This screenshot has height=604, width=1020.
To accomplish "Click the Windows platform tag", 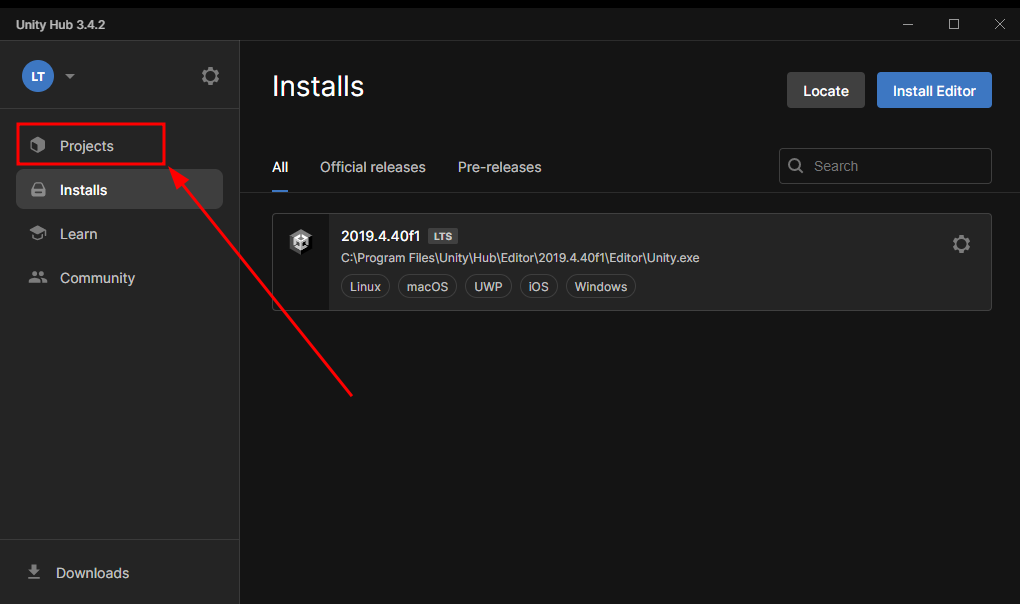I will pyautogui.click(x=600, y=286).
